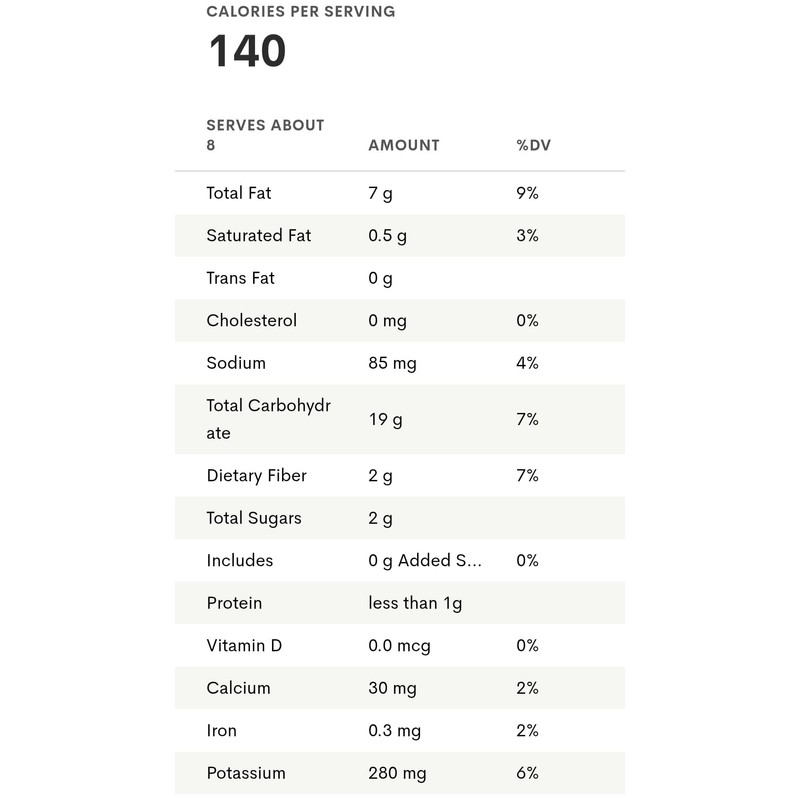Select the Total Fat row label

tap(239, 193)
